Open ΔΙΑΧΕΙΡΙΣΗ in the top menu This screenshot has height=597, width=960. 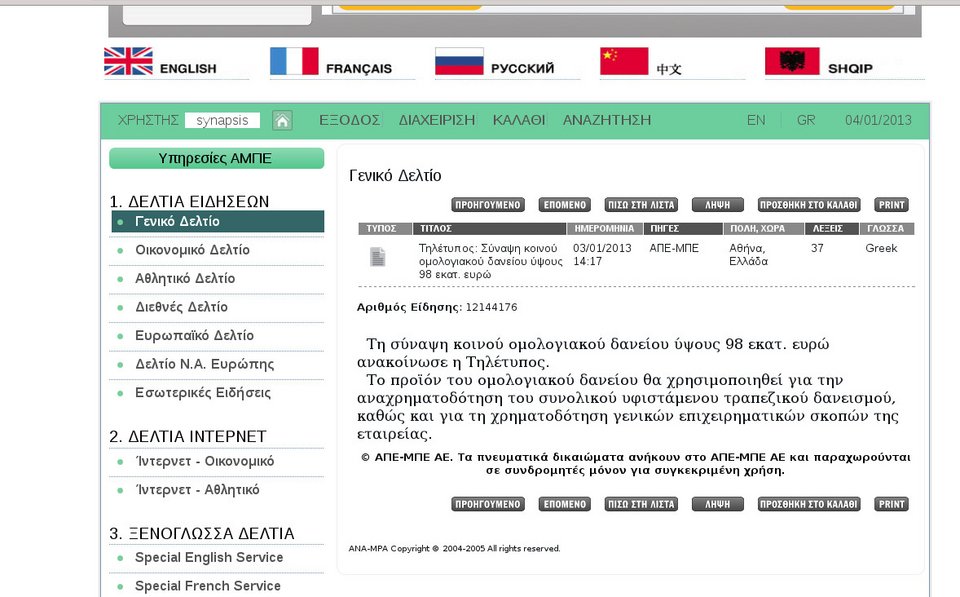coord(436,120)
